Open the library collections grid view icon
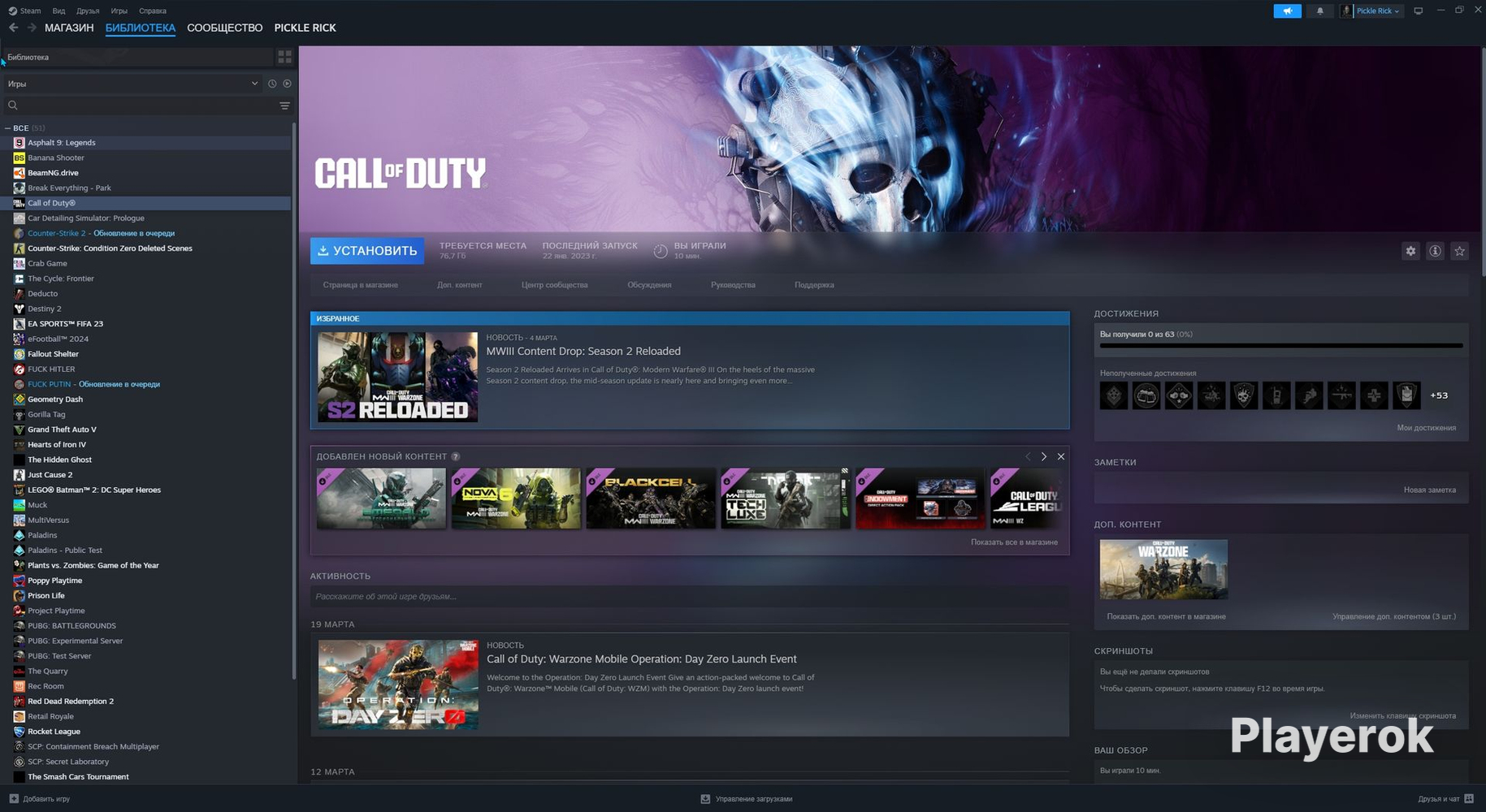 click(x=284, y=57)
